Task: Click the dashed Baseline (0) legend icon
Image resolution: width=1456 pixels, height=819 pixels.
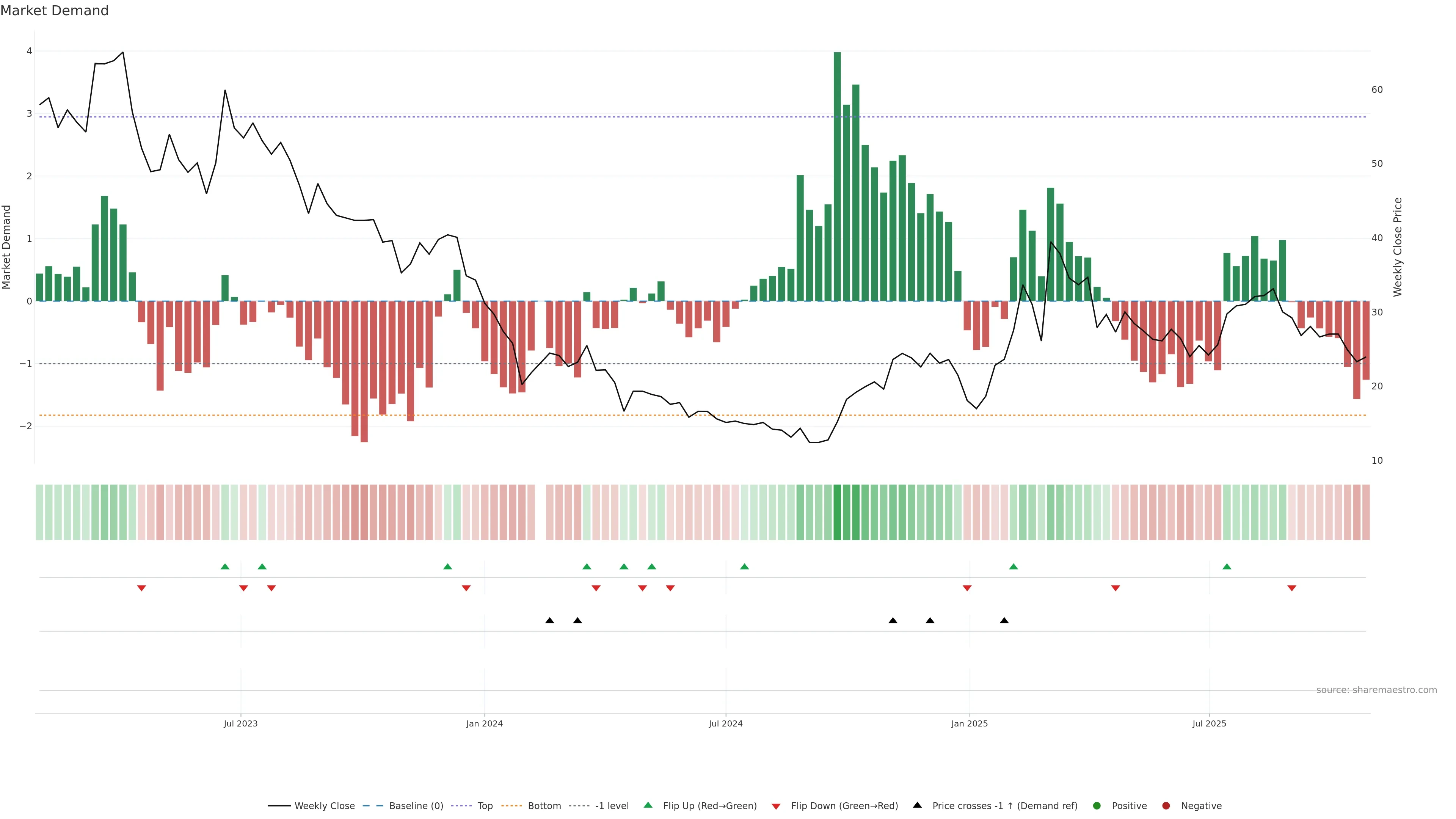Action: [372, 805]
